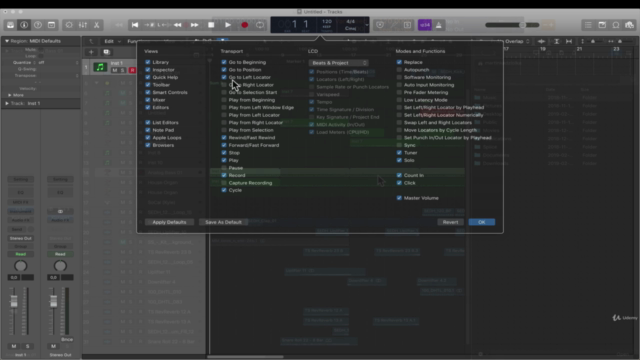Click the Fast Forward transport button

point(195,25)
